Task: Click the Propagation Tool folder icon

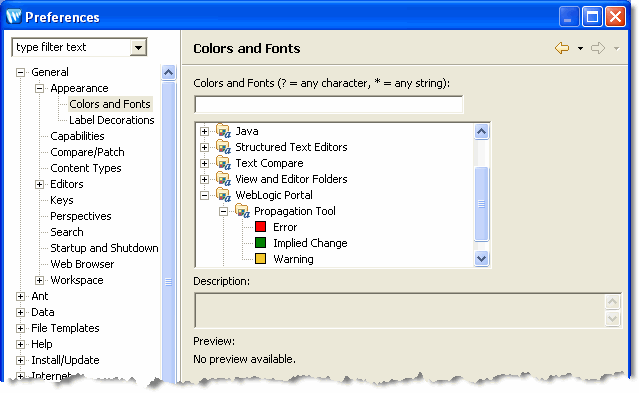Action: coord(242,211)
